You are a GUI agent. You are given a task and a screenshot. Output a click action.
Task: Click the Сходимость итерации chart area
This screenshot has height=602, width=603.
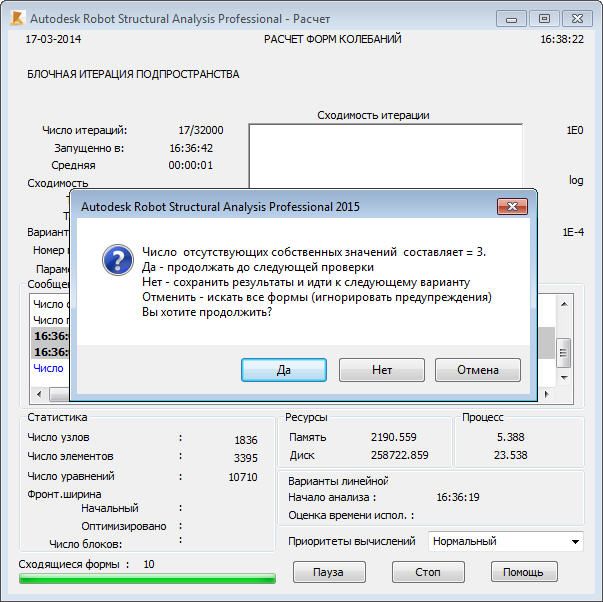click(386, 155)
